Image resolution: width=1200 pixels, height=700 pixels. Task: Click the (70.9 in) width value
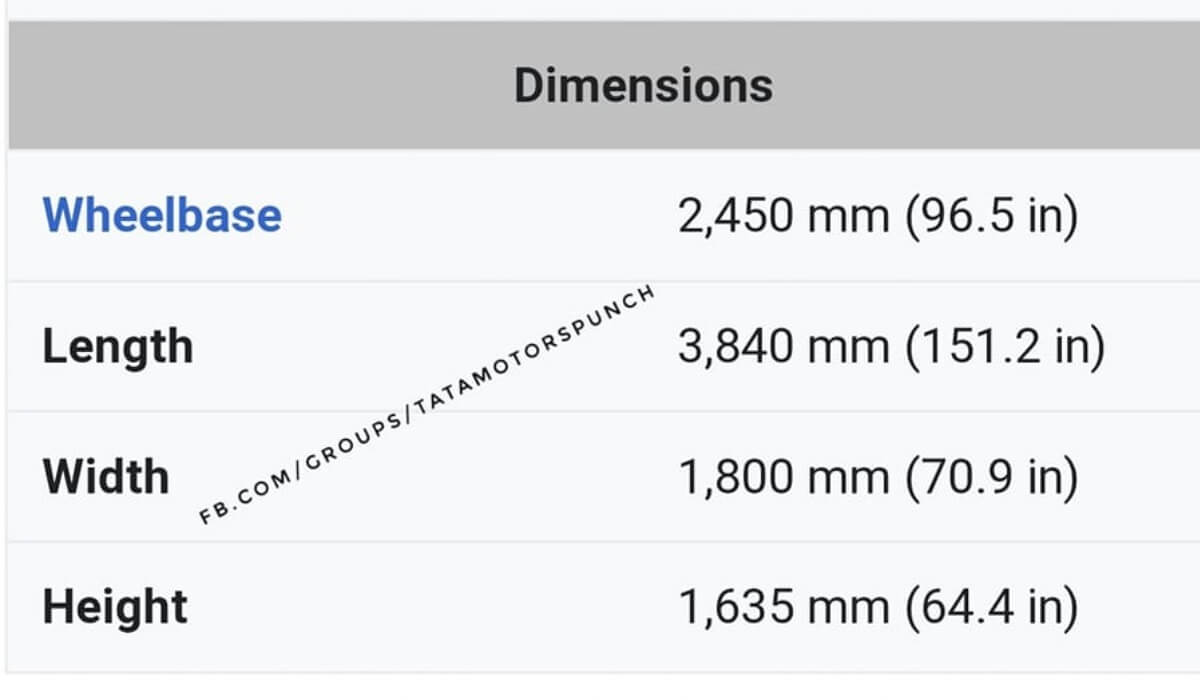991,477
